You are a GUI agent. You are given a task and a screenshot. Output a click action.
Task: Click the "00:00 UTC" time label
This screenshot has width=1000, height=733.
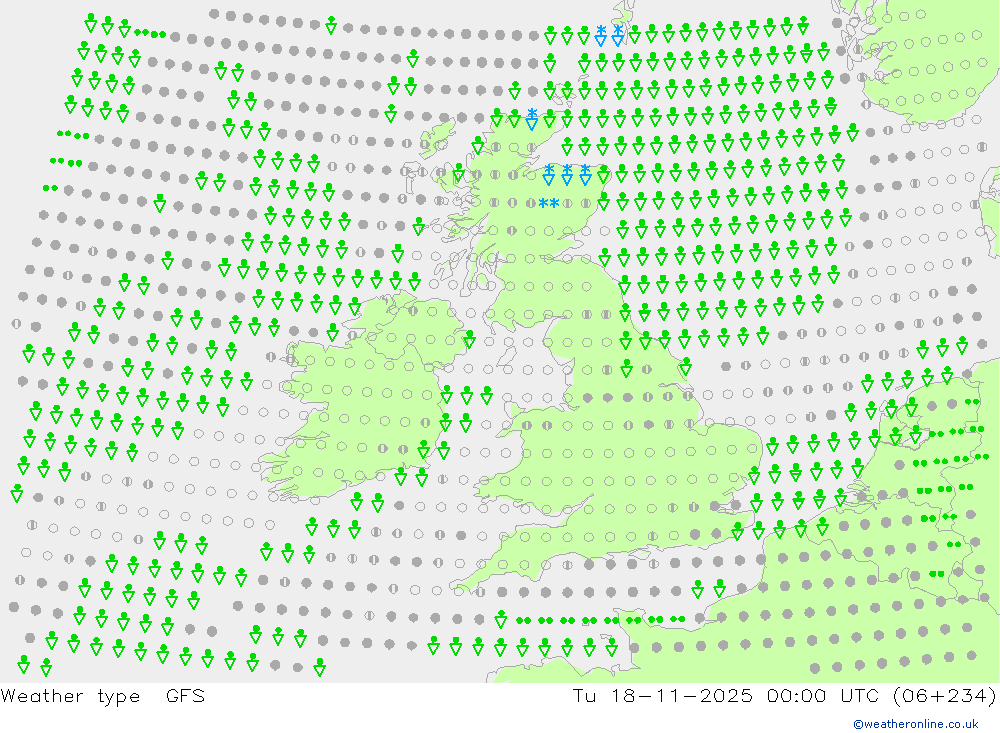(823, 695)
